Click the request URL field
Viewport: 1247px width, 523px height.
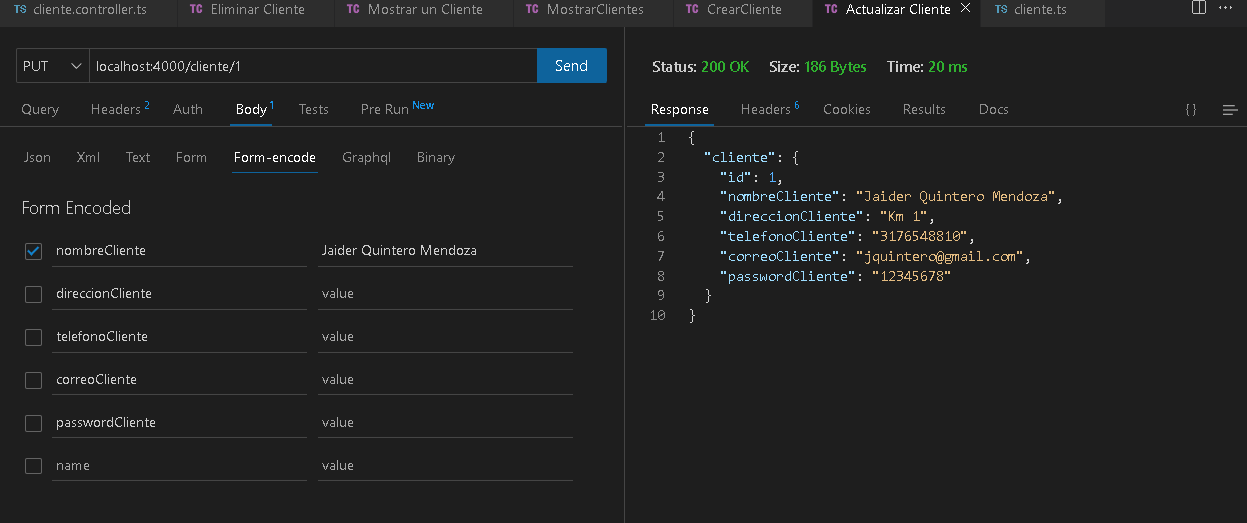click(313, 66)
